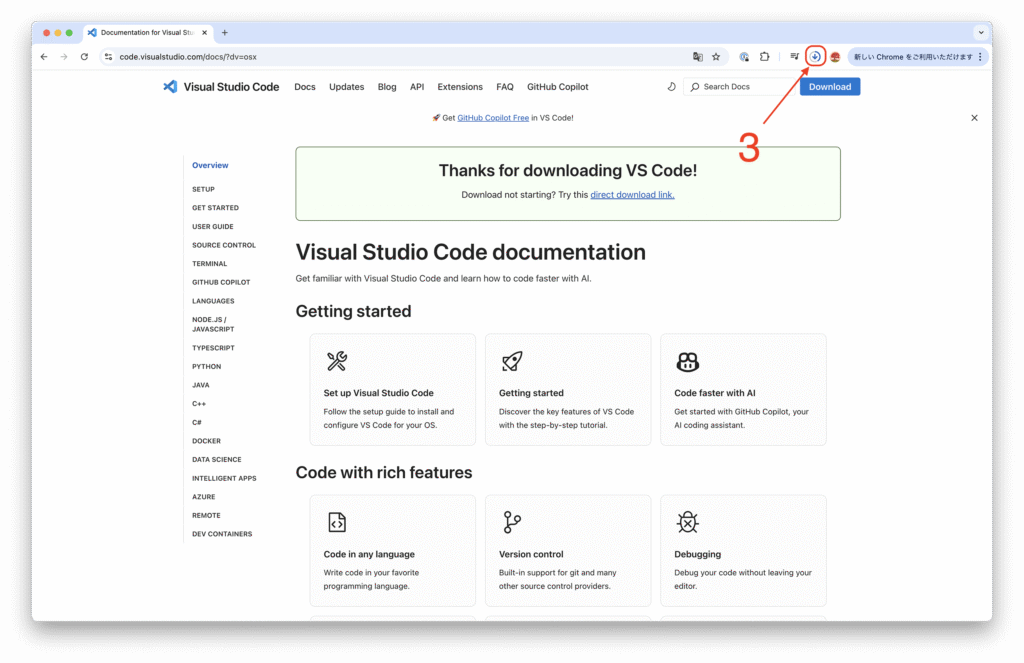Expand the LANGUAGES sidebar section

214,301
